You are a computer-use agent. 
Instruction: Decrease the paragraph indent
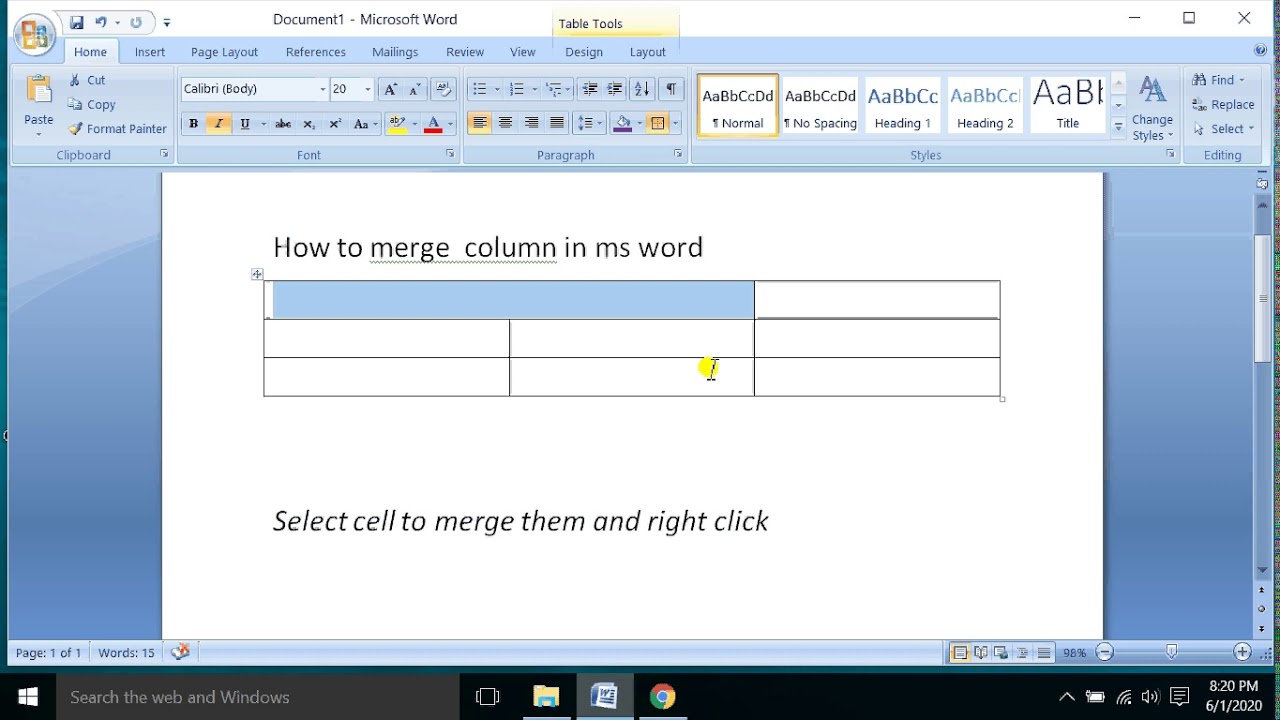click(590, 89)
